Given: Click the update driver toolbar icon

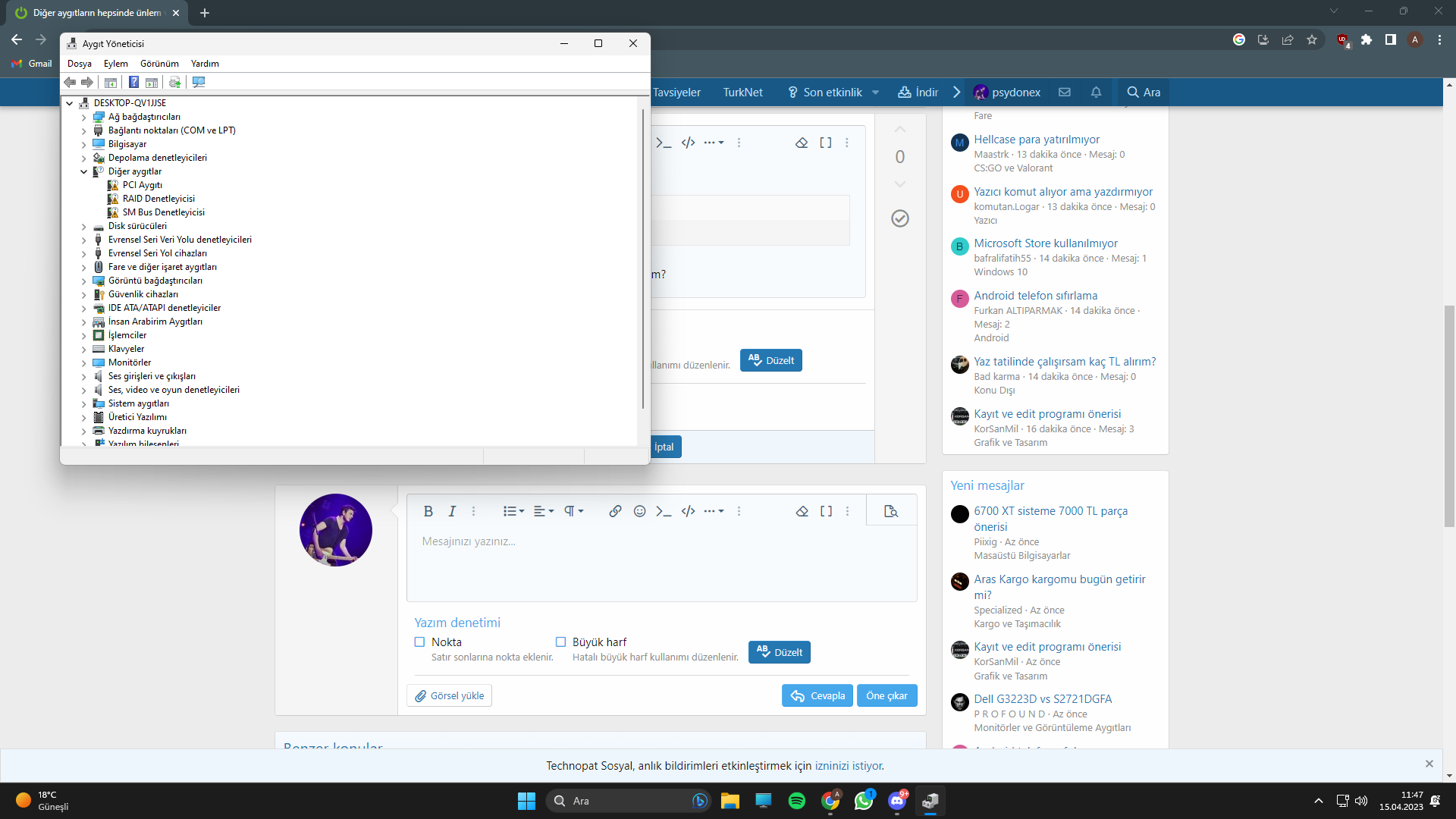Looking at the screenshot, I should [x=174, y=82].
